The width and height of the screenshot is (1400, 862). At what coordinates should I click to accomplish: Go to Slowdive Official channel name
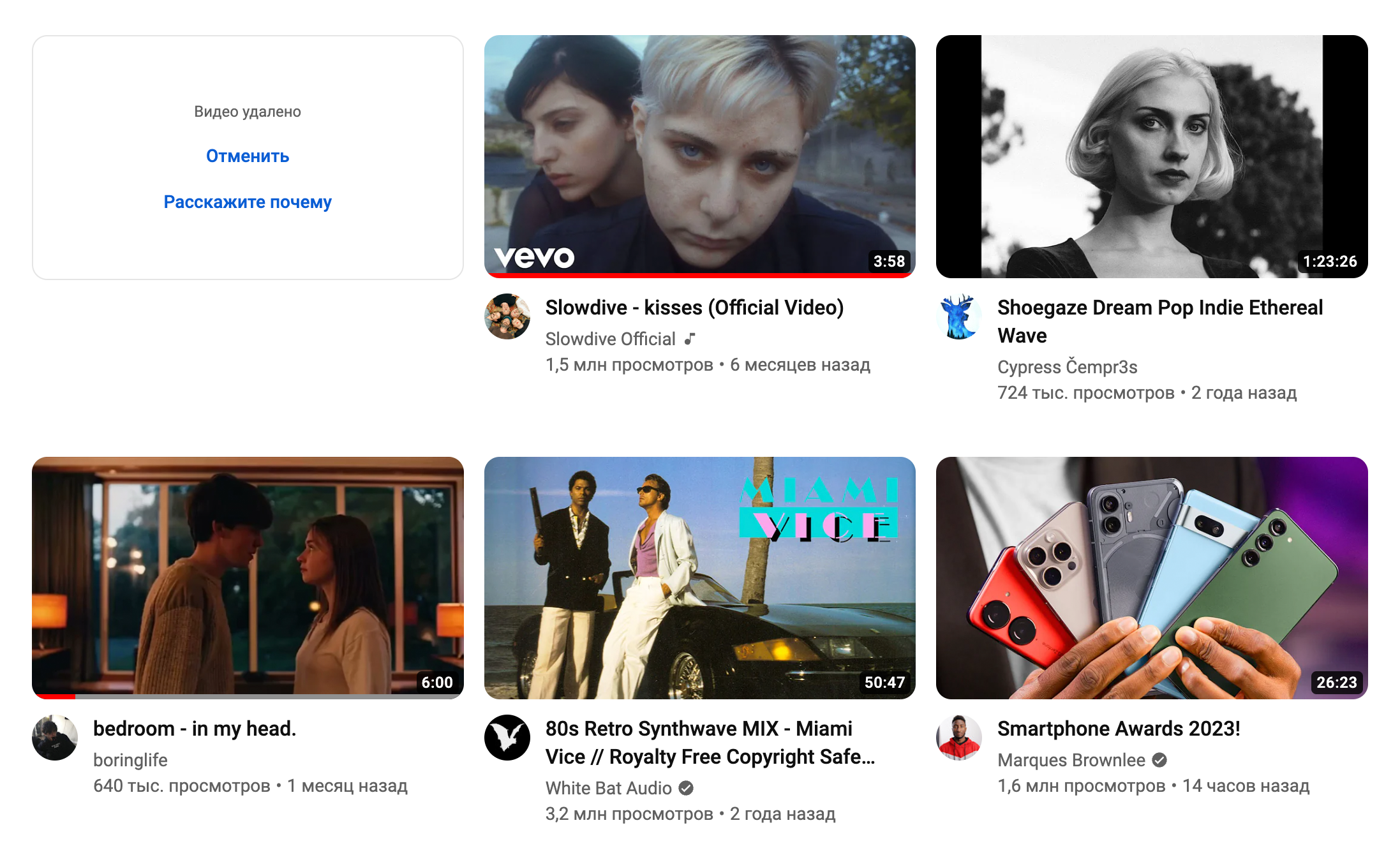[x=610, y=339]
